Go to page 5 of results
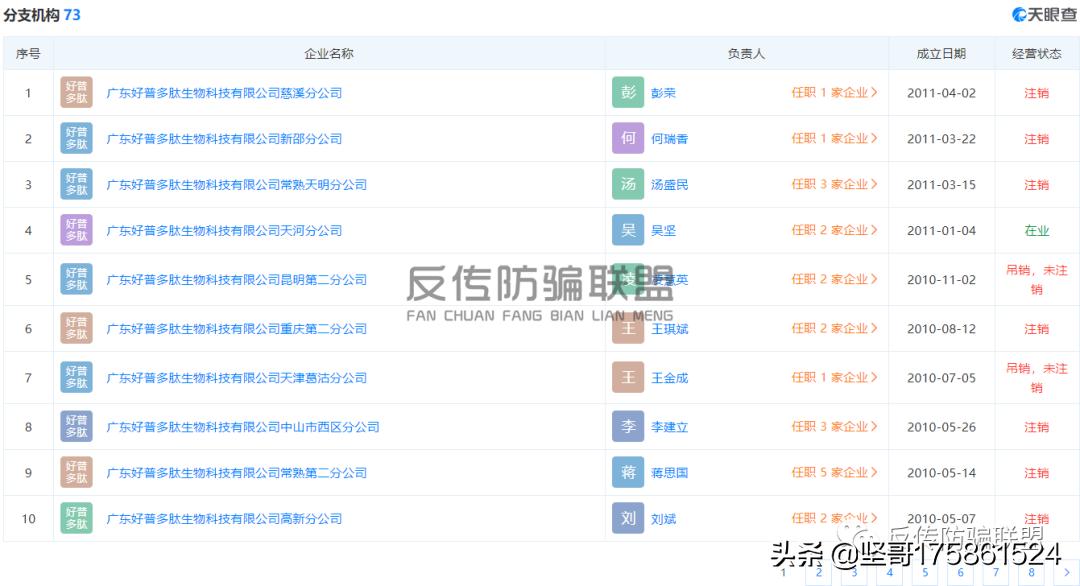This screenshot has height=586, width=1080. (x=925, y=573)
